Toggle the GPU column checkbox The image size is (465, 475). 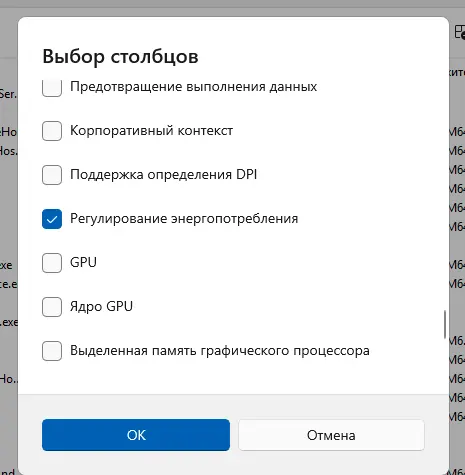point(52,263)
